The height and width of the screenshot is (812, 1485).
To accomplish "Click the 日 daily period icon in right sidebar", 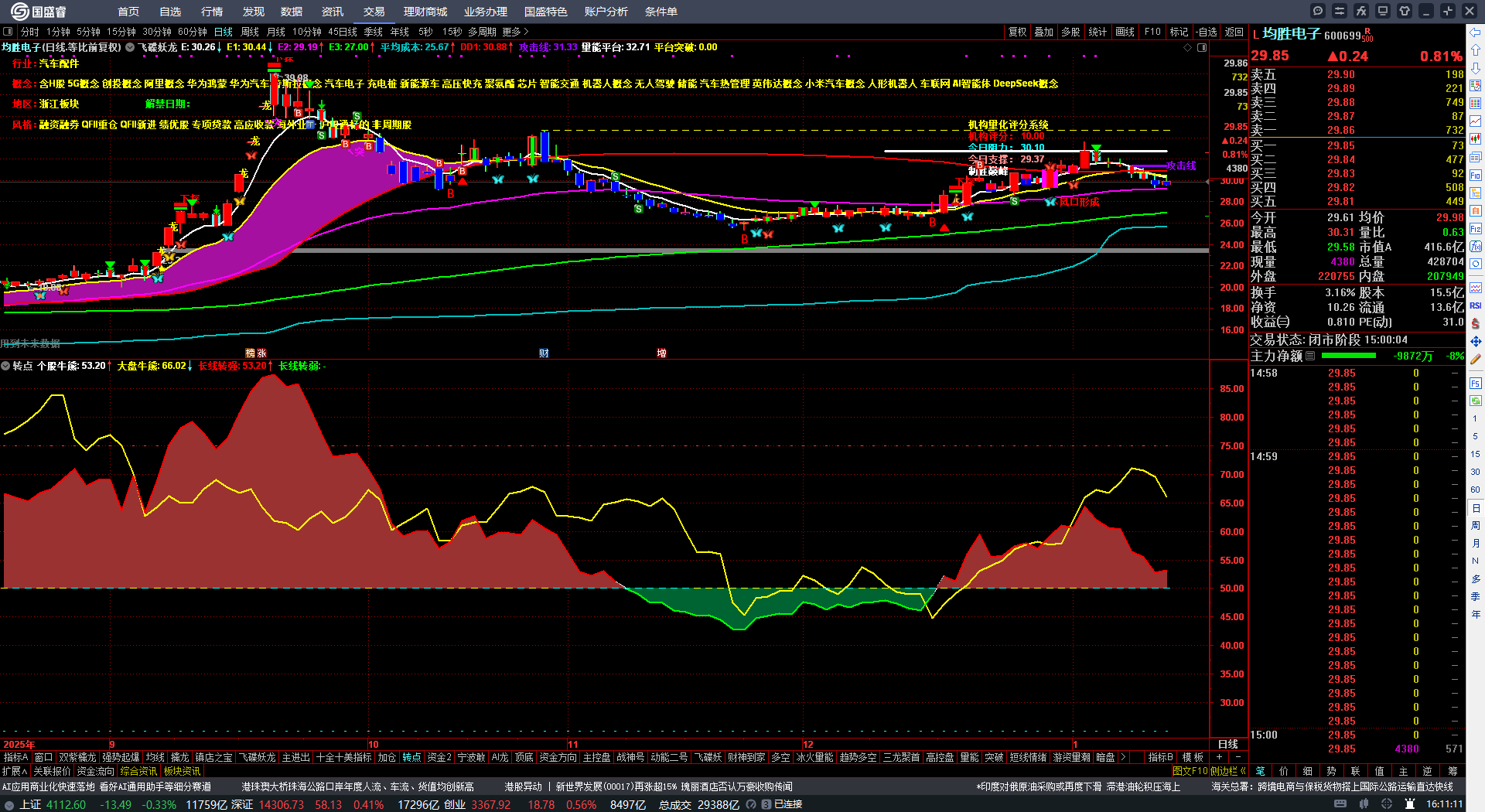I will click(1476, 508).
